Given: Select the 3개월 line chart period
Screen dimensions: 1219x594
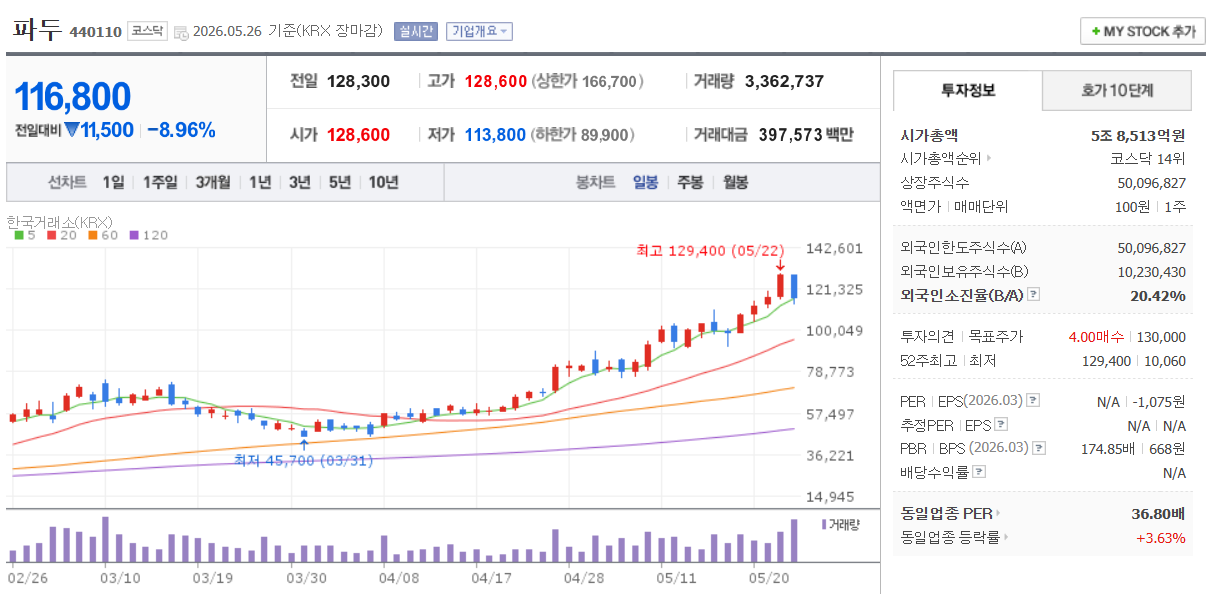Looking at the screenshot, I should 213,182.
